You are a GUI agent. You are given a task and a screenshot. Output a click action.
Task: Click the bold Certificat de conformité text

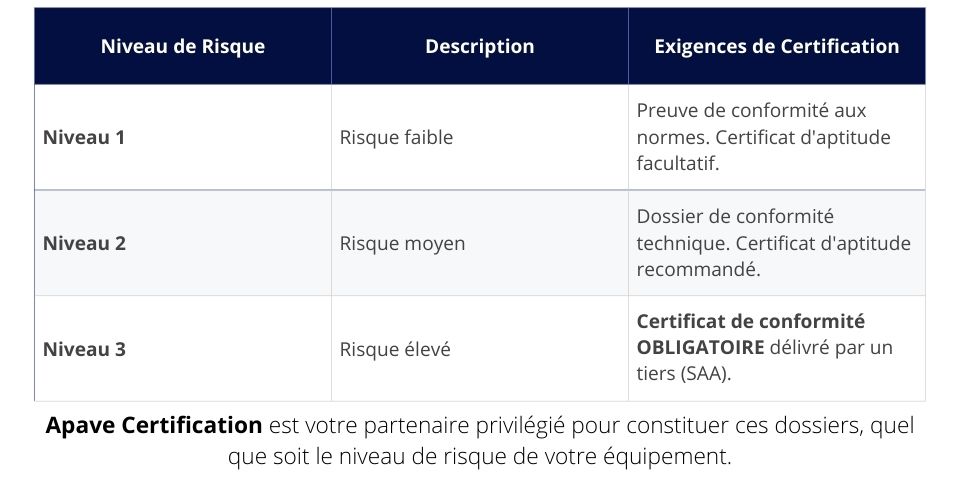click(751, 321)
